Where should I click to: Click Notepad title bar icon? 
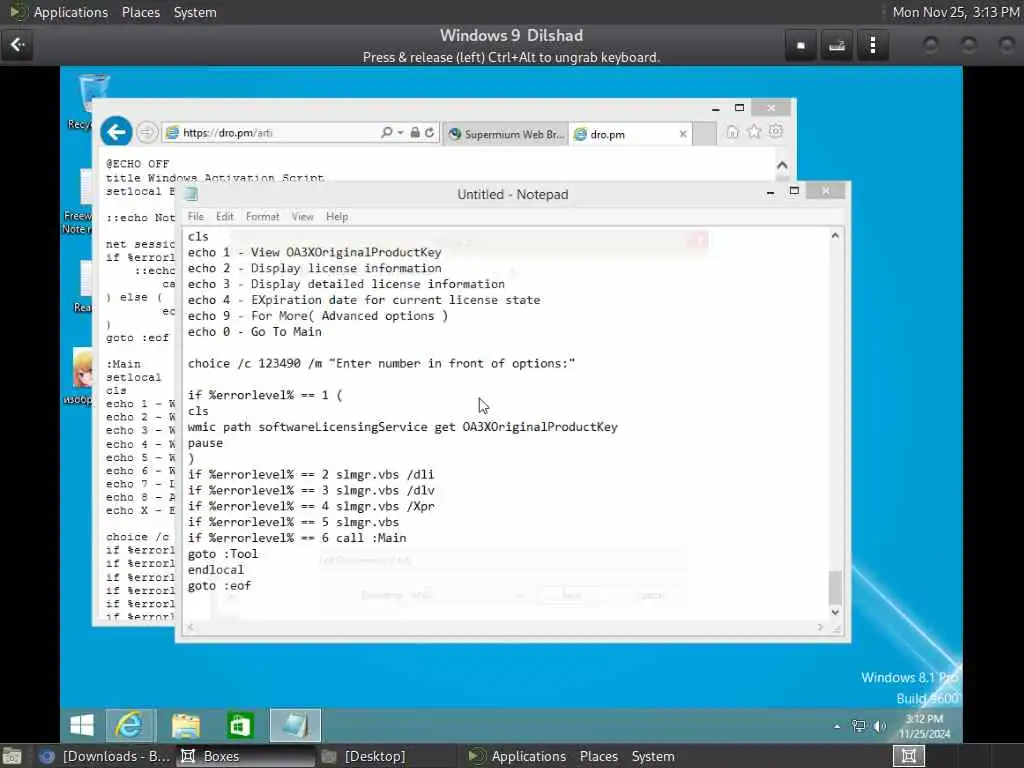pyautogui.click(x=191, y=194)
